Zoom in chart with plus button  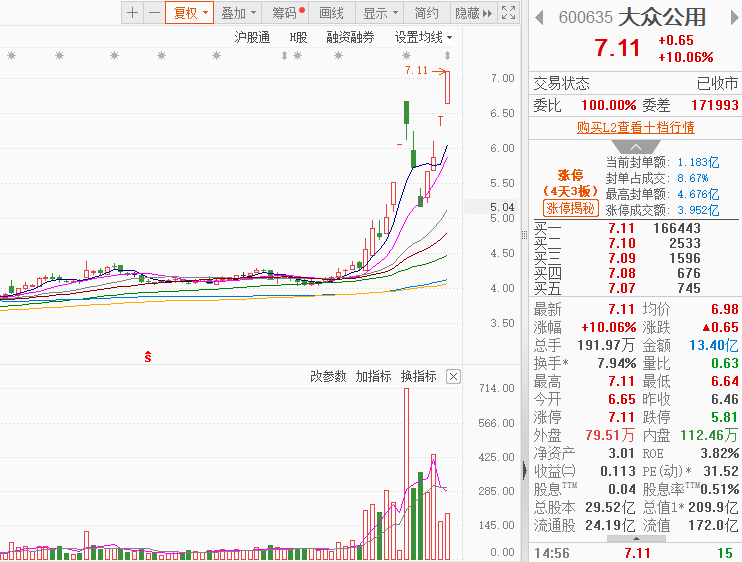pos(132,13)
